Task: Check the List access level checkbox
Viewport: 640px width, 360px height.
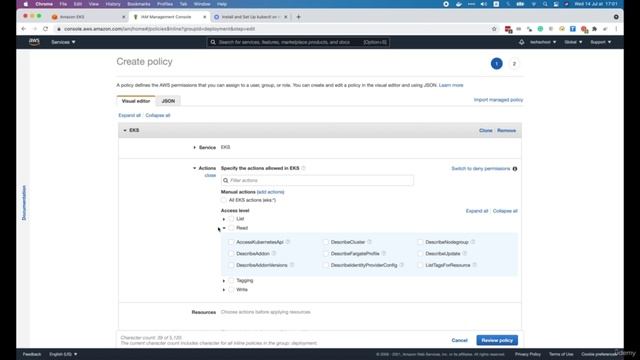Action: [x=231, y=219]
